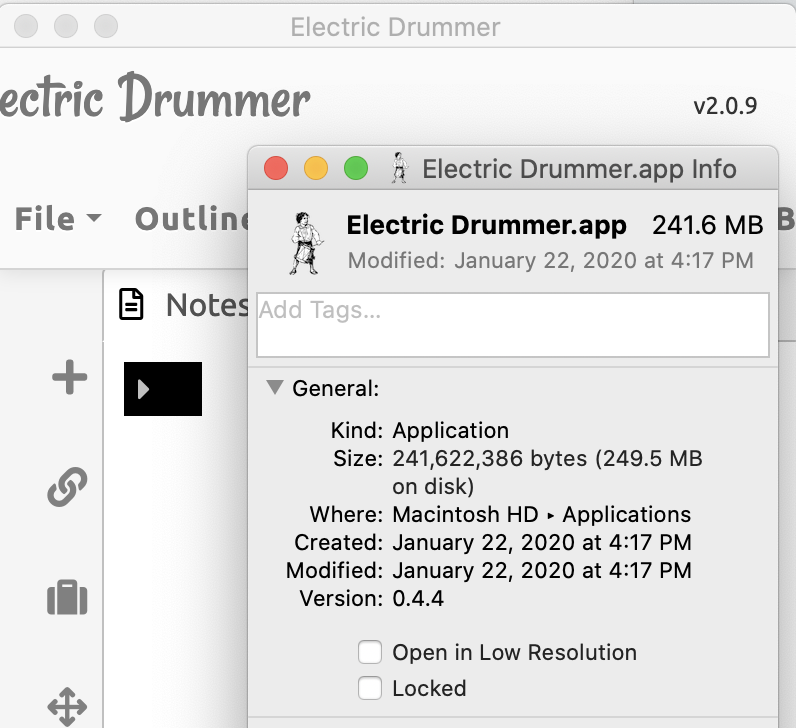Click the Electric Drummer main window title
Image resolution: width=796 pixels, height=728 pixels.
point(395,27)
